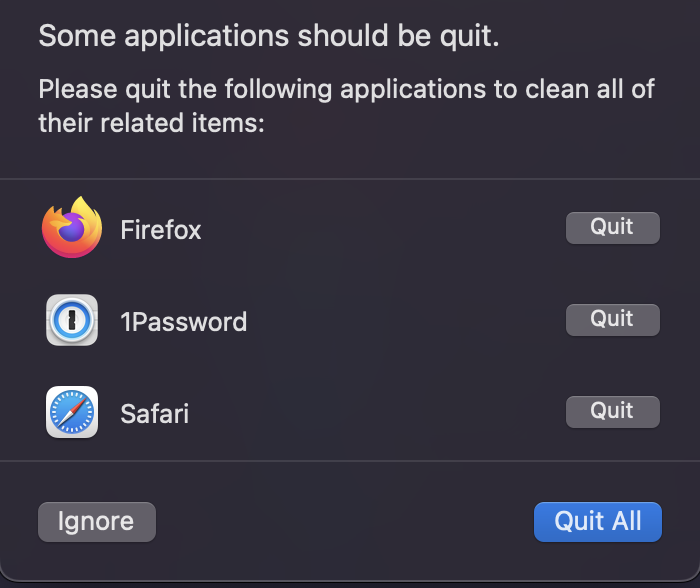Quit the Firefox application

click(x=612, y=227)
